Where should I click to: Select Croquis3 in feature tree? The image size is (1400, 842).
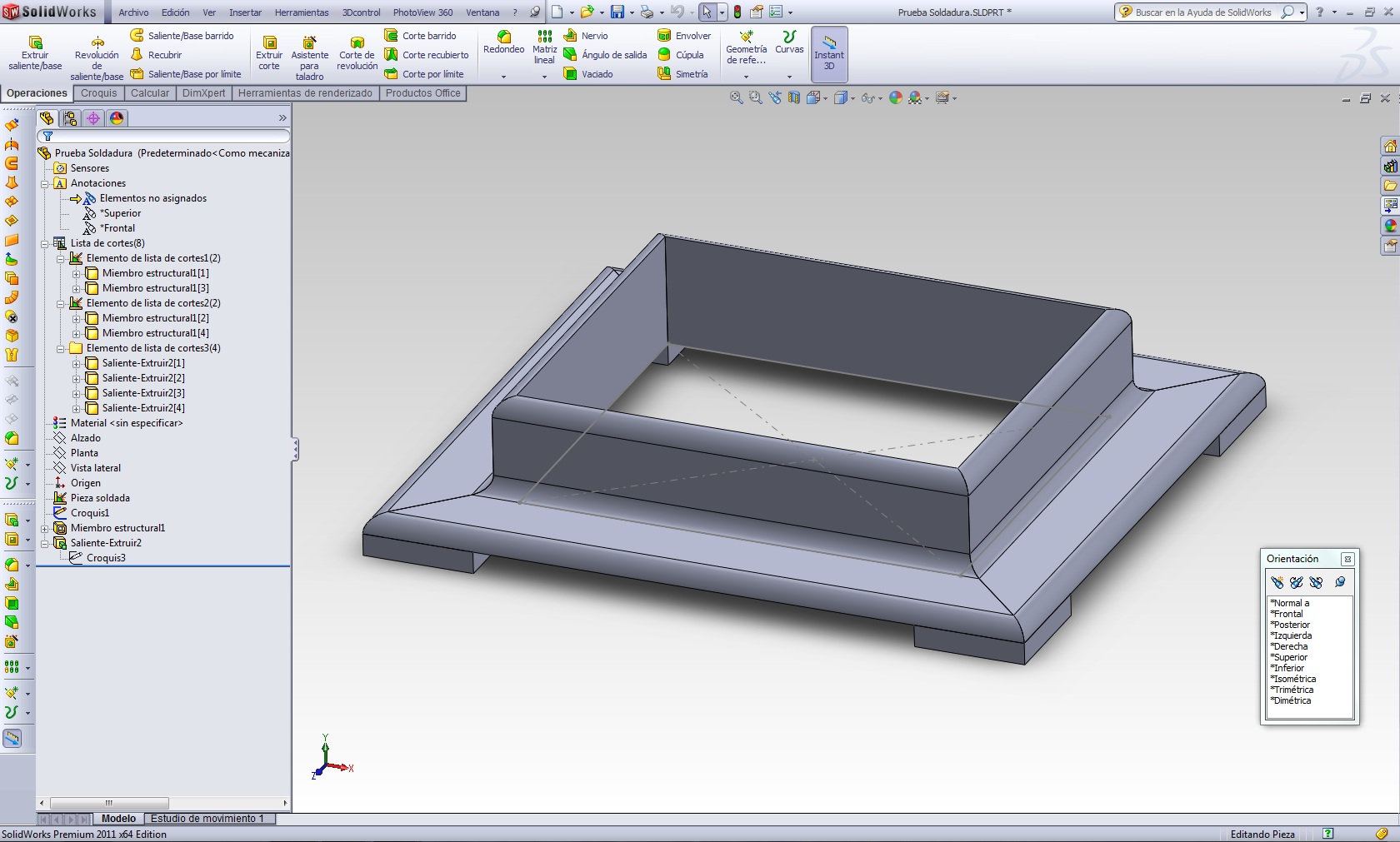(x=106, y=558)
